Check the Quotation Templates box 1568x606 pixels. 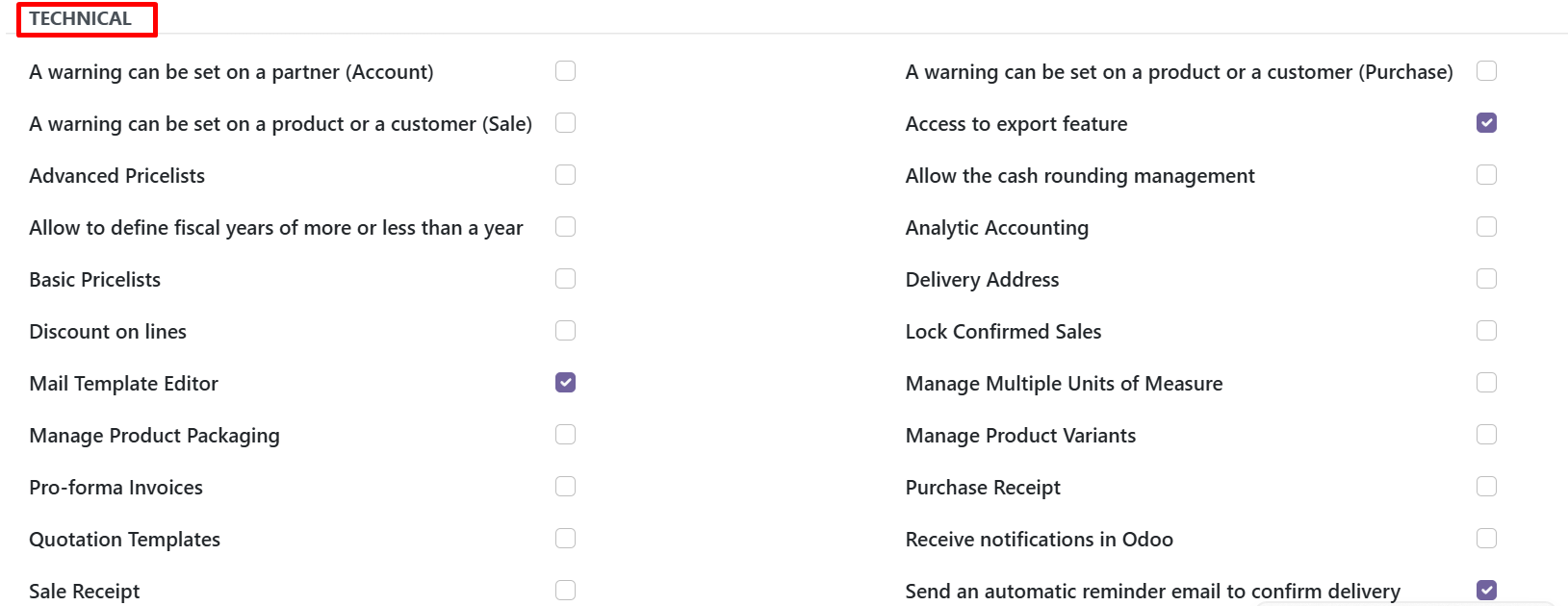point(565,539)
